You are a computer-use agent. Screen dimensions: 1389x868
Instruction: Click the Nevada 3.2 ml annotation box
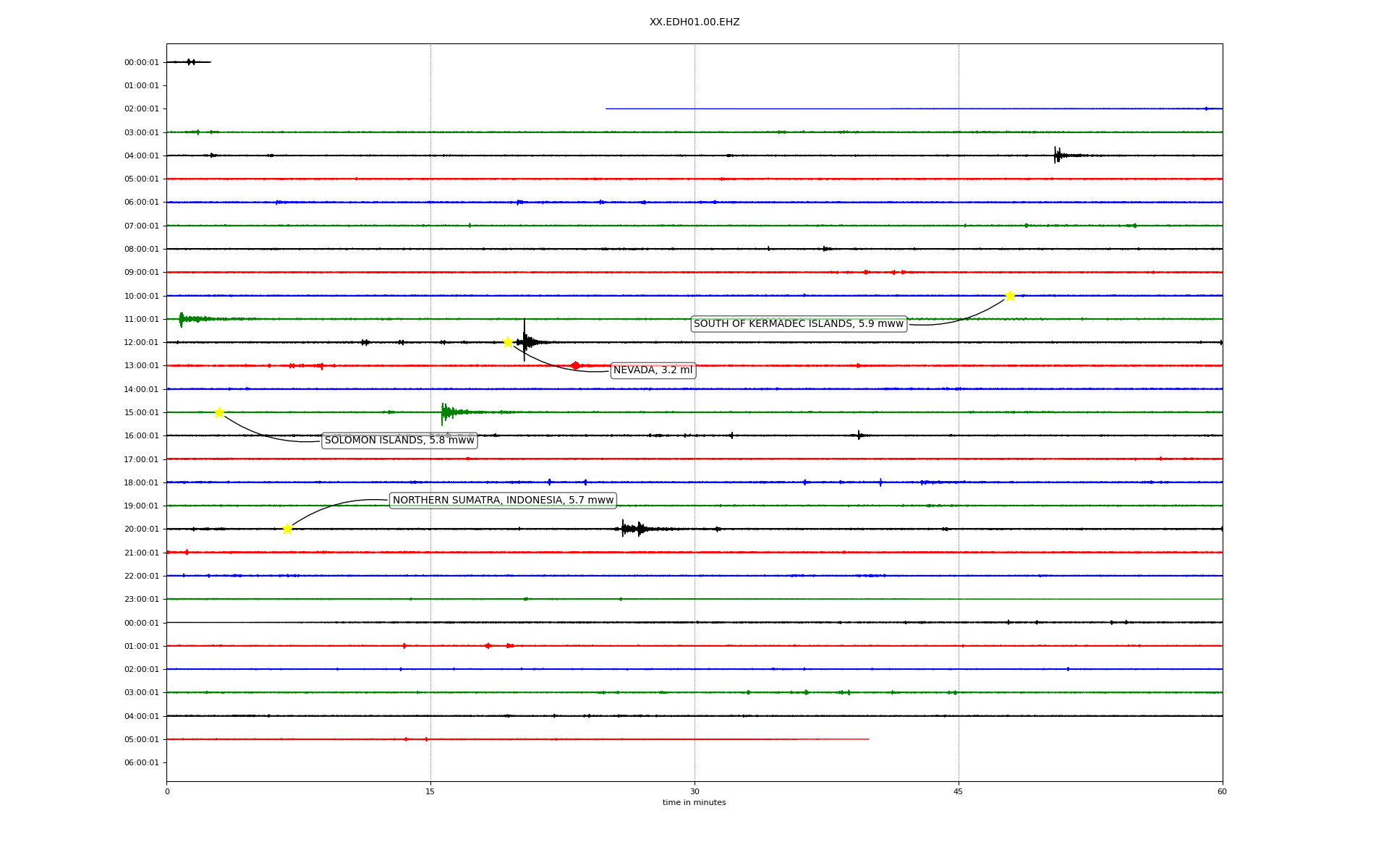653,370
